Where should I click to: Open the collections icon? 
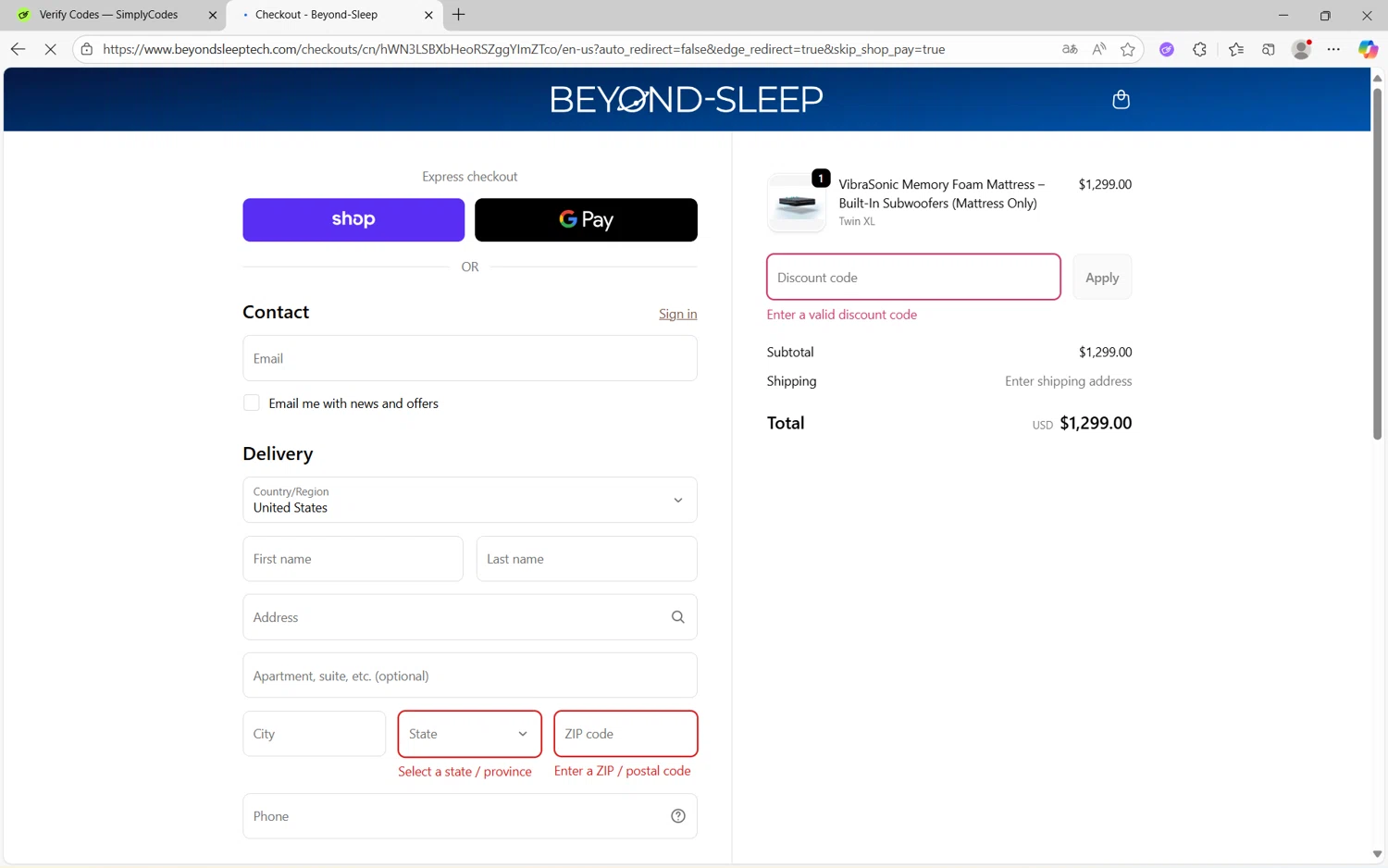[x=1269, y=49]
